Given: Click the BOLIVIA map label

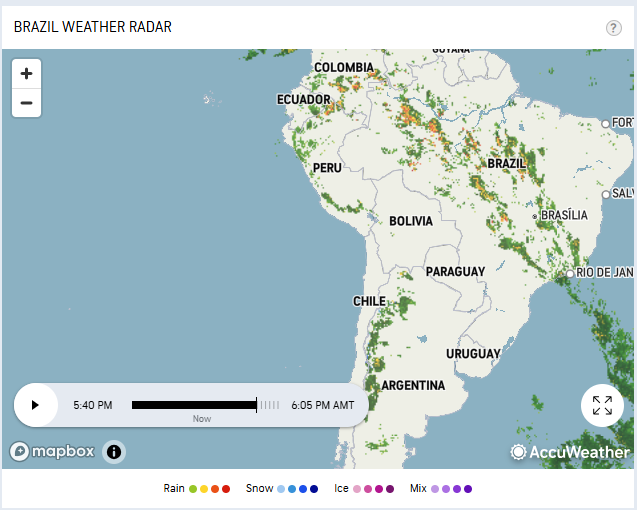Looking at the screenshot, I should coord(411,221).
